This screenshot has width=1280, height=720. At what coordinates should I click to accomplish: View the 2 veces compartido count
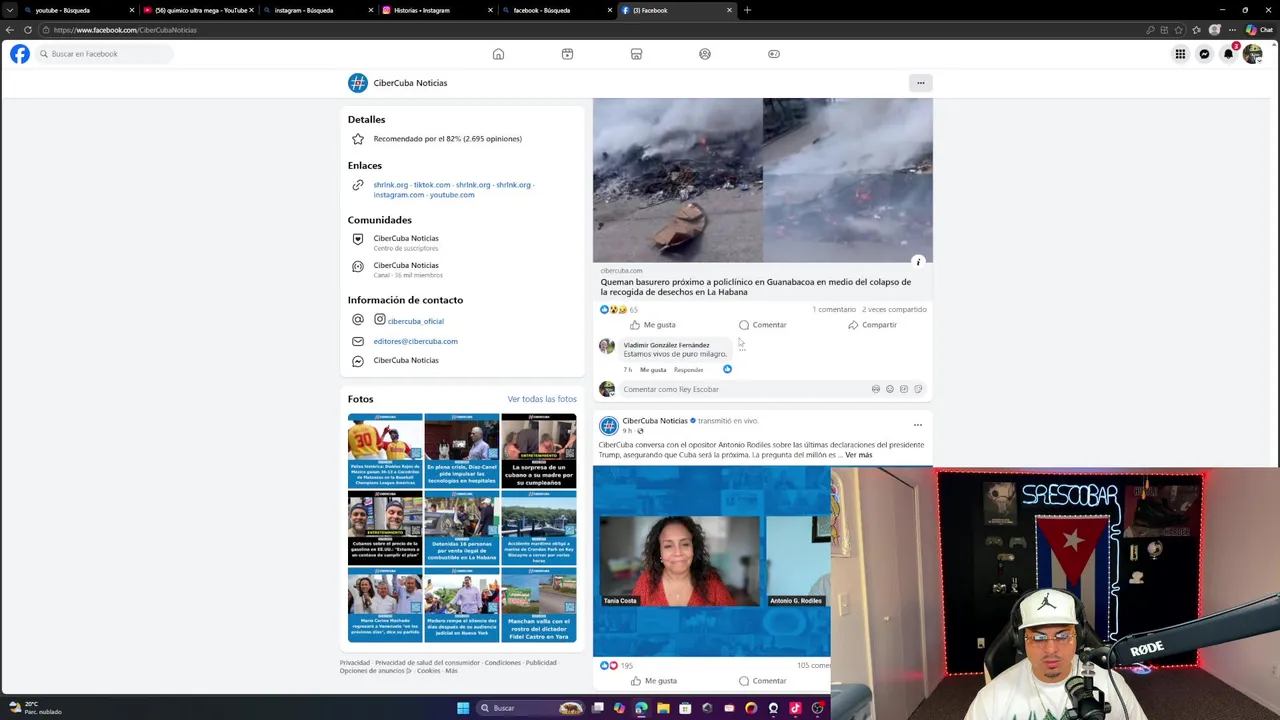894,310
